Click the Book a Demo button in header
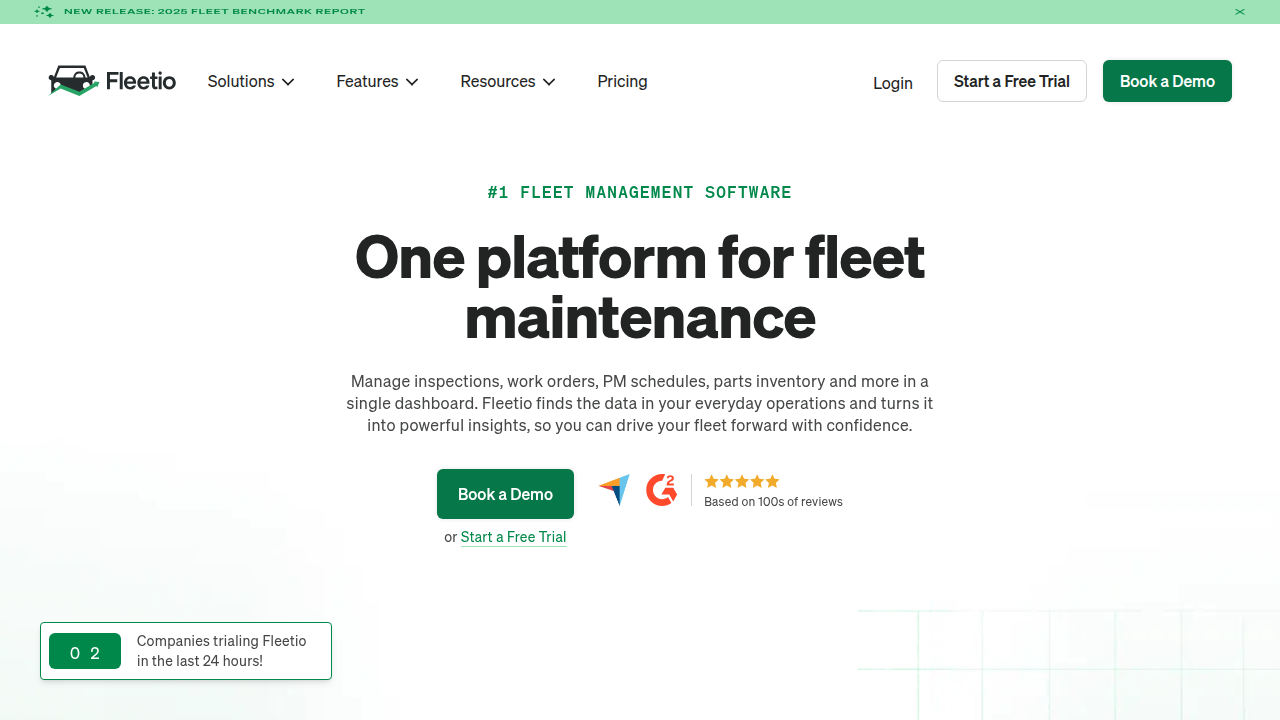This screenshot has height=720, width=1280. (x=1167, y=81)
